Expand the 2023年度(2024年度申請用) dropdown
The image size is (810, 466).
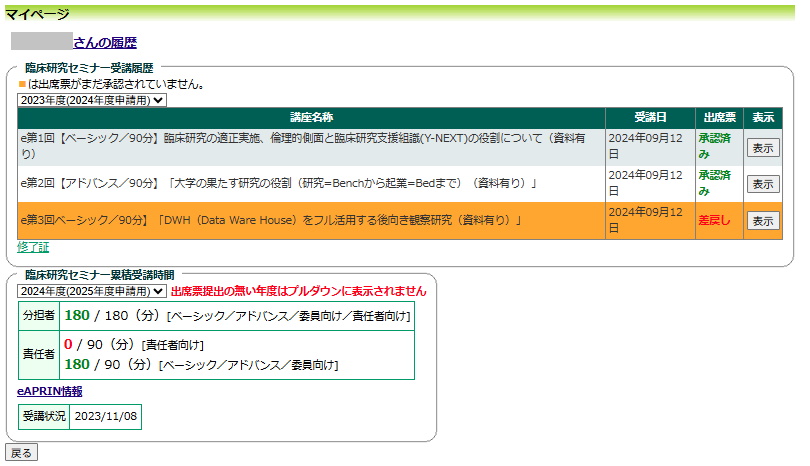click(92, 99)
